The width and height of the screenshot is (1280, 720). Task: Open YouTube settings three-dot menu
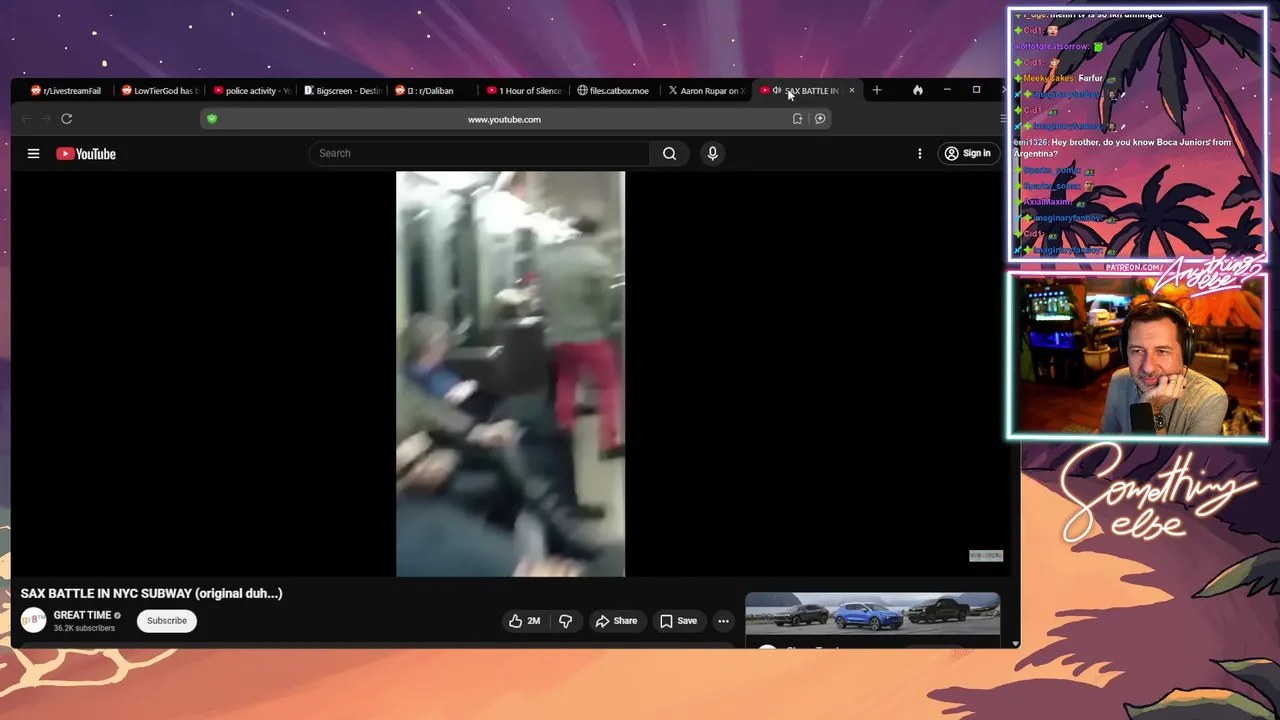(920, 153)
